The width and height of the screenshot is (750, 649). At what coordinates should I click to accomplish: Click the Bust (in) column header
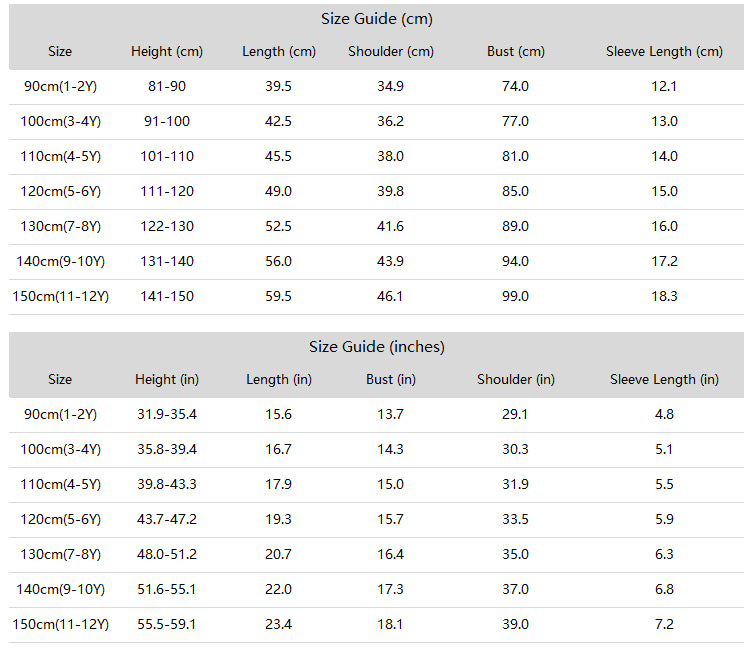[x=391, y=380]
